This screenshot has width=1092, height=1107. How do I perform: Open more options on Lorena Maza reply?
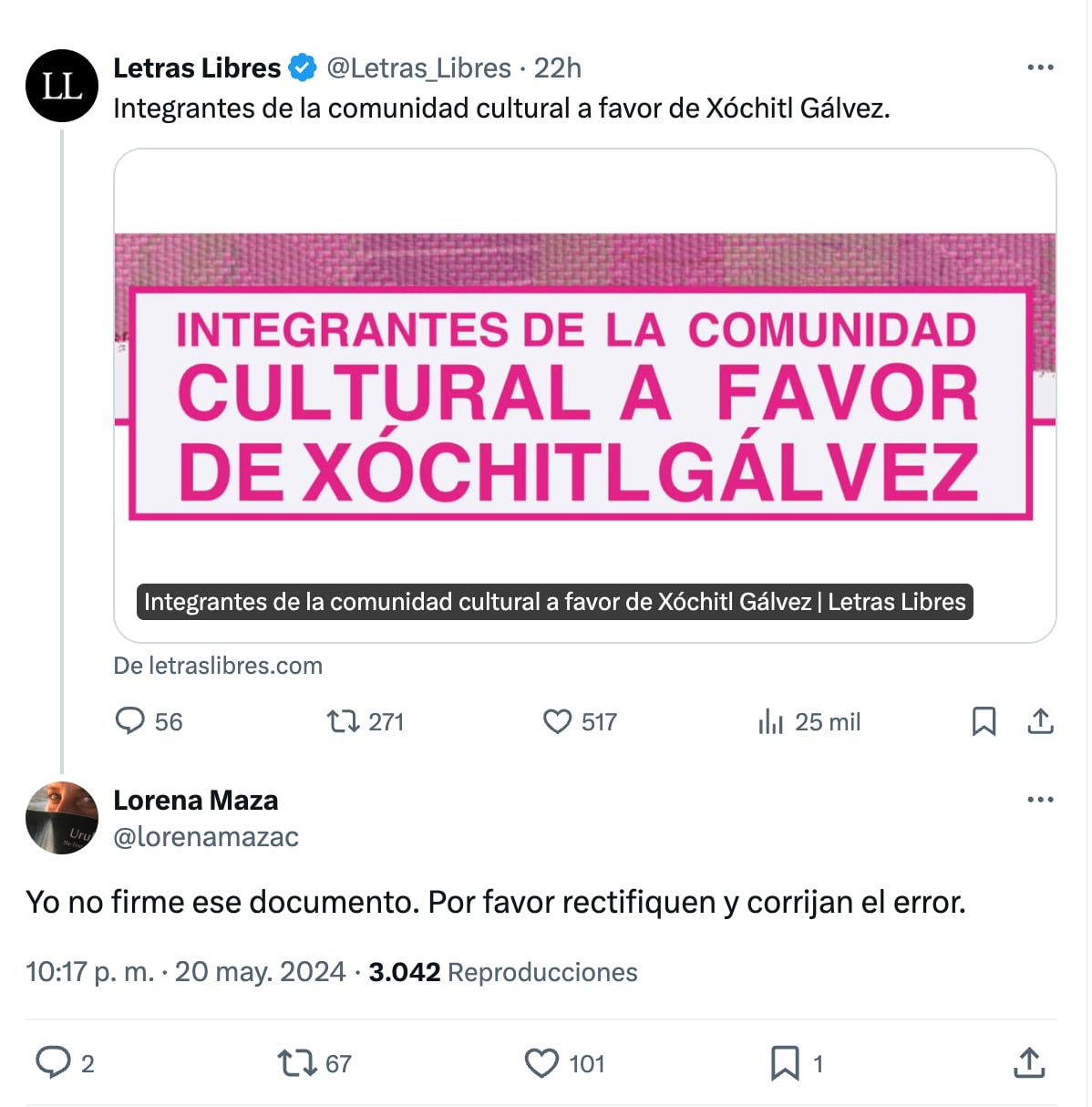click(1040, 800)
